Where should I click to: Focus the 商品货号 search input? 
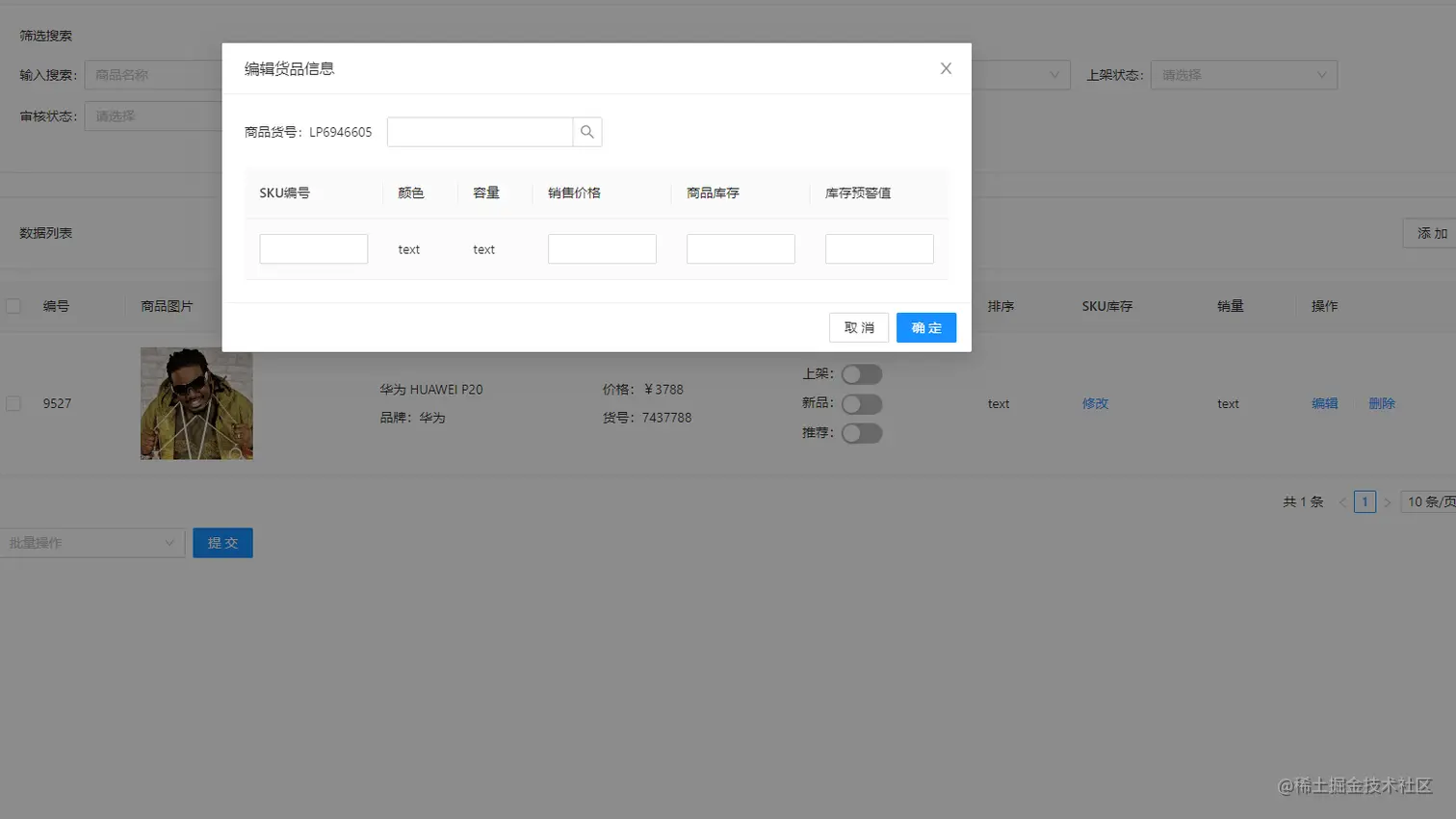pos(480,132)
